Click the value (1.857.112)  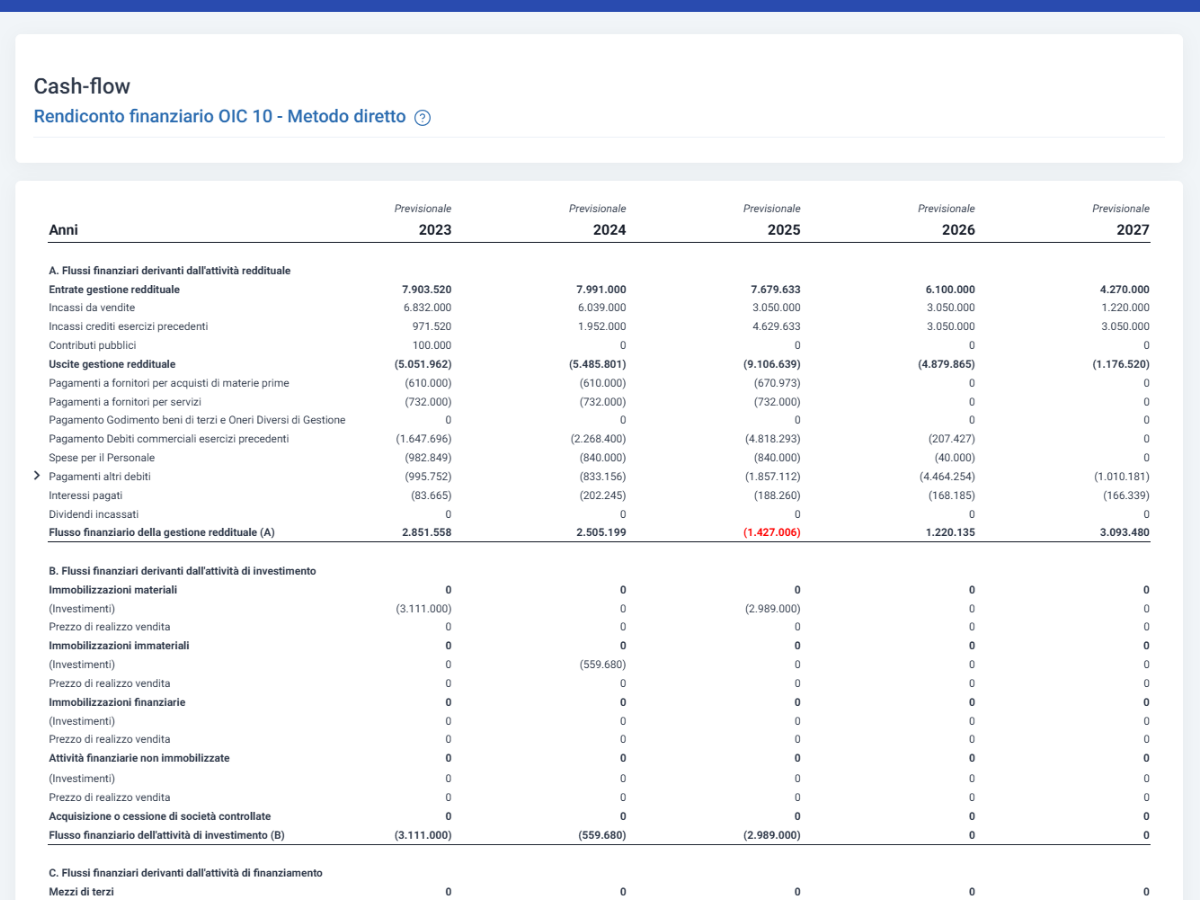tap(773, 476)
